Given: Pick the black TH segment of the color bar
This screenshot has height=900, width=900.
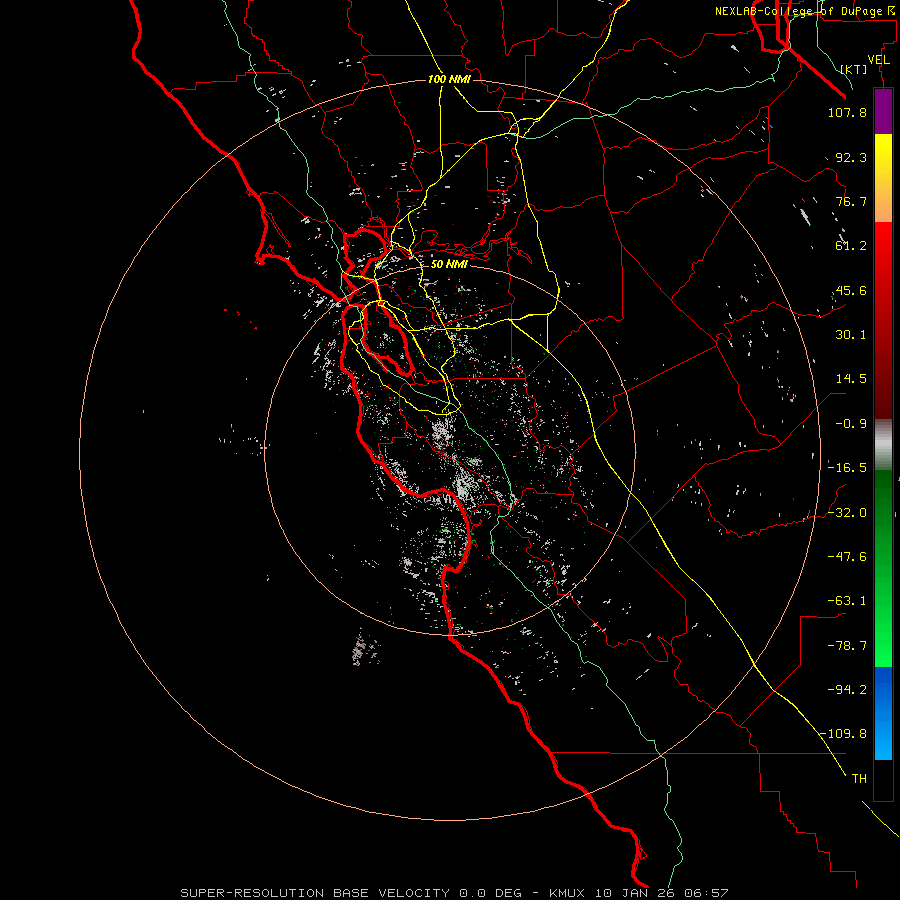Looking at the screenshot, I should (883, 780).
